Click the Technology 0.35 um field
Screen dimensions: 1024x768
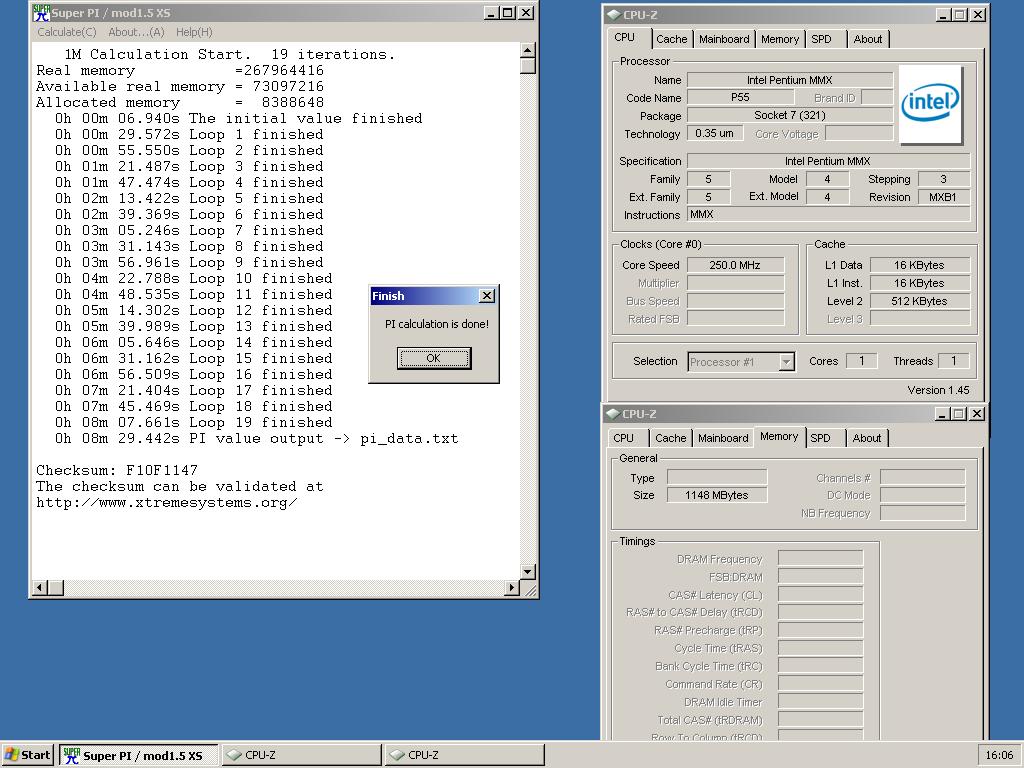pyautogui.click(x=714, y=133)
